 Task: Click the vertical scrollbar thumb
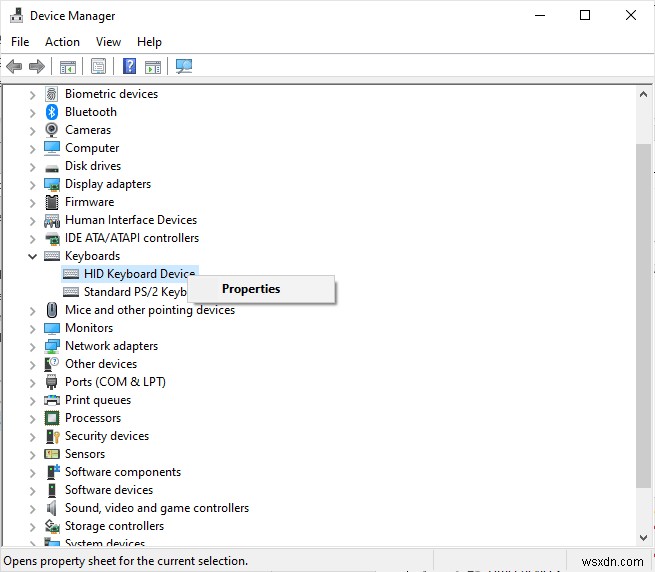(643, 315)
